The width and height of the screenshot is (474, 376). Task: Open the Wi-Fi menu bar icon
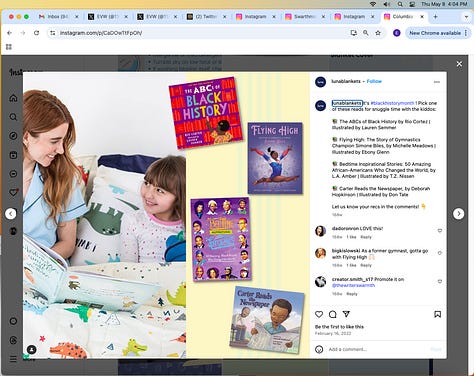click(373, 4)
